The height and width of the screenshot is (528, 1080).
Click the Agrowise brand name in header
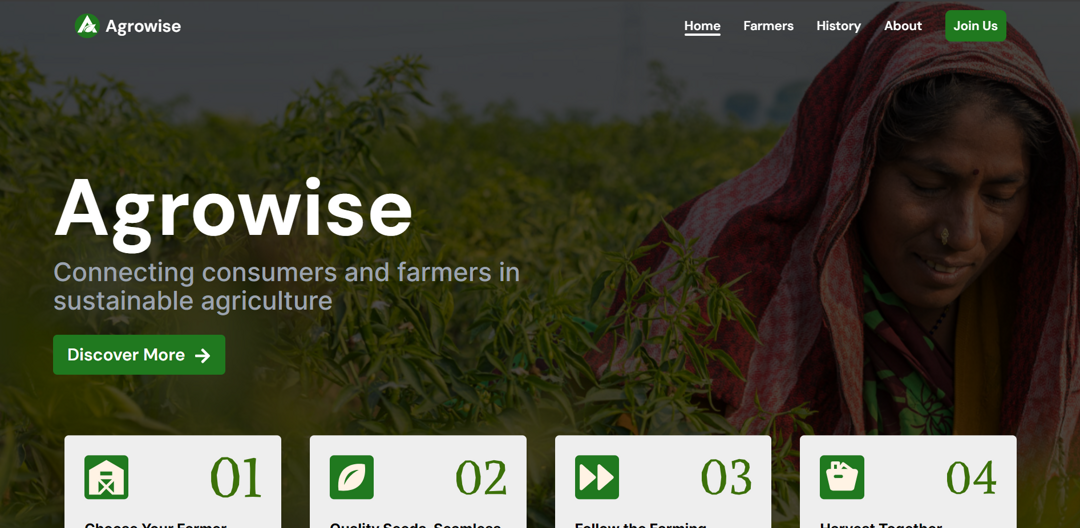[143, 27]
